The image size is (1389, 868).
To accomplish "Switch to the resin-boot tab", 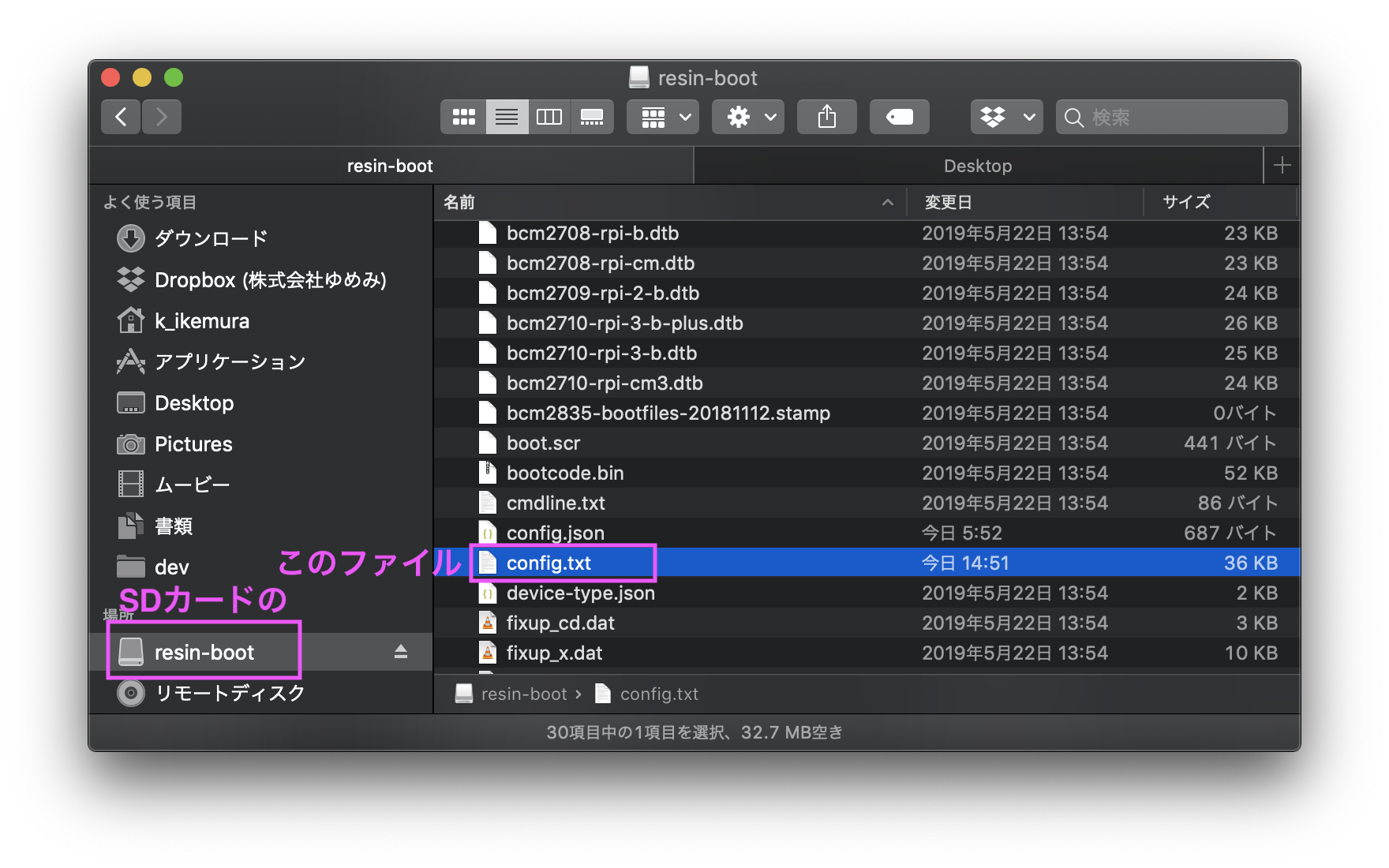I will coord(391,166).
